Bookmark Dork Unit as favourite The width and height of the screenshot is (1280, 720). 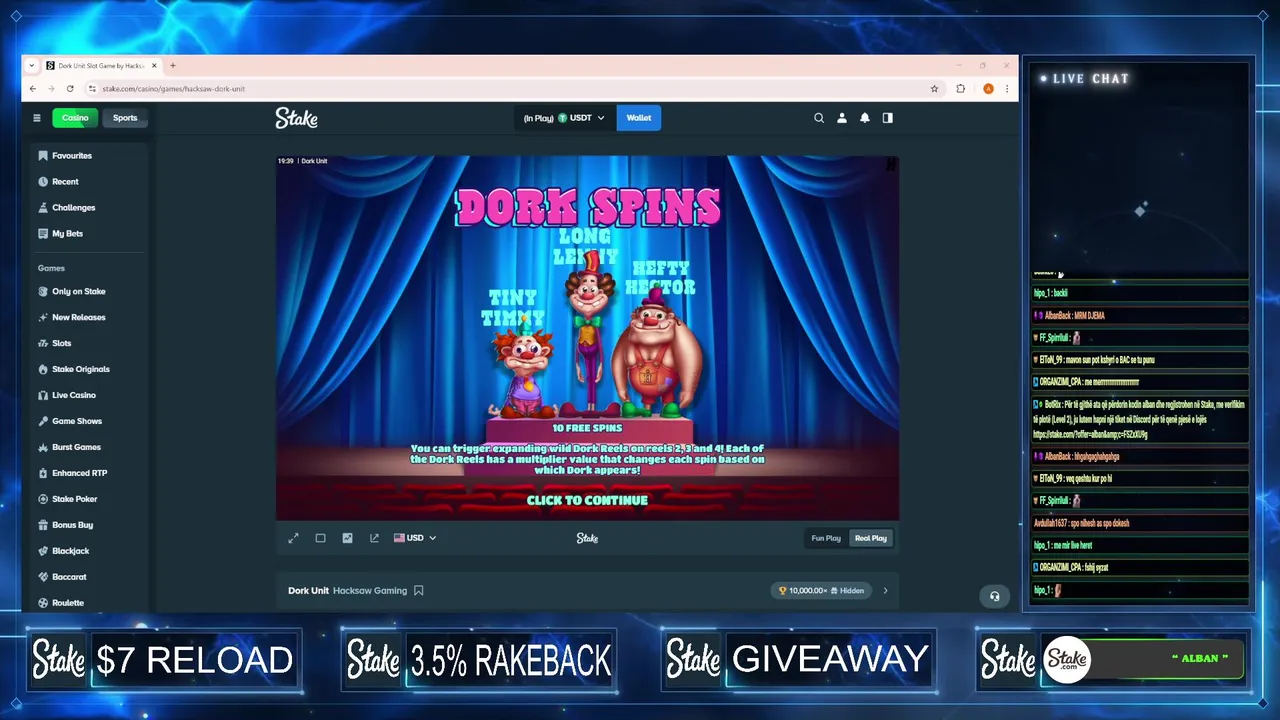click(419, 591)
